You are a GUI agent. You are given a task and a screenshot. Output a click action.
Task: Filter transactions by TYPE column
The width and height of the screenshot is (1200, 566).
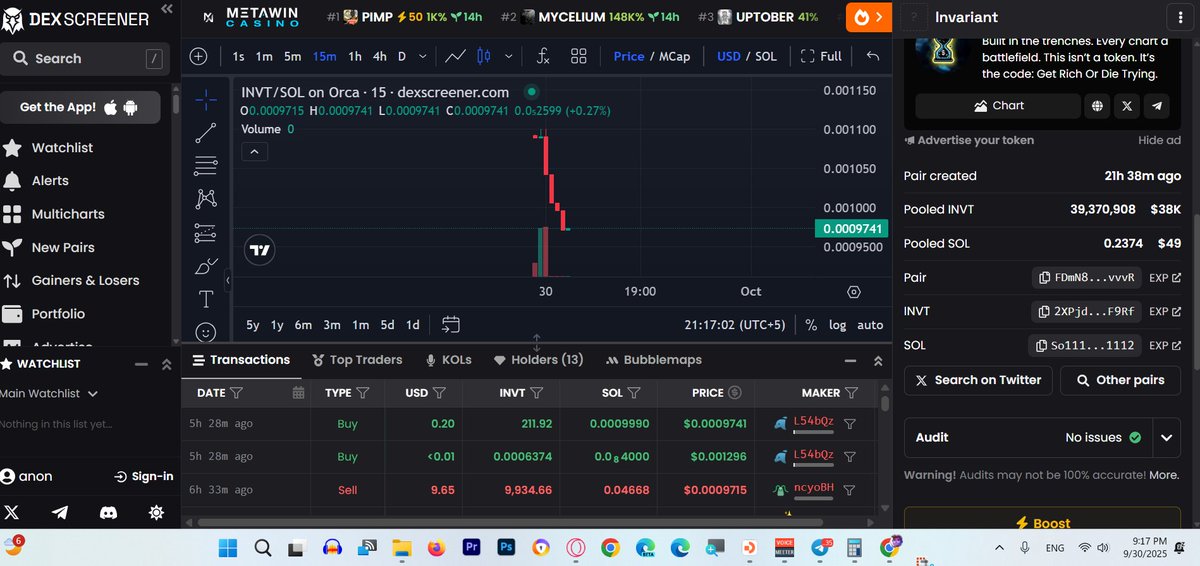[363, 393]
